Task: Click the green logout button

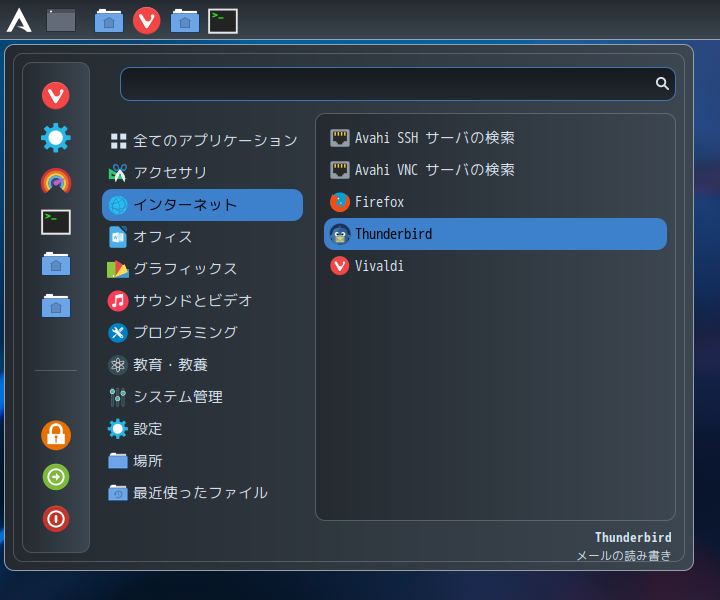Action: click(56, 477)
